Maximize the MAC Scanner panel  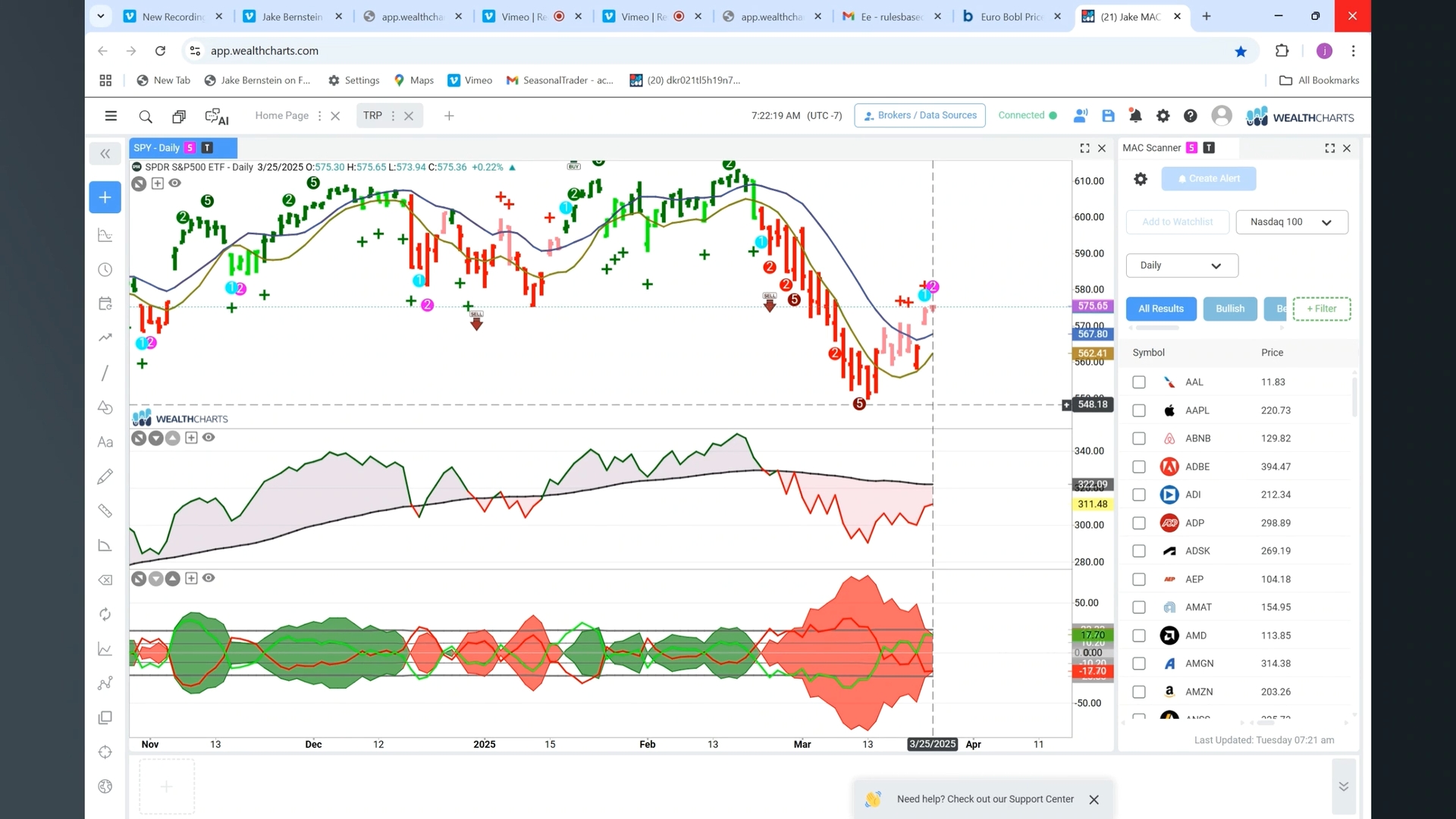(x=1329, y=148)
